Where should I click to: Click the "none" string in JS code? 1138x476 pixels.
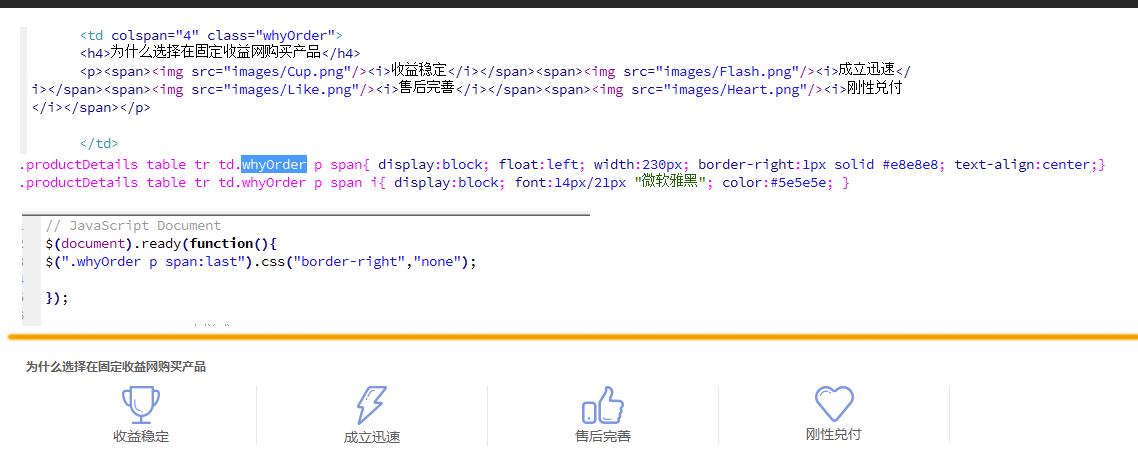pyautogui.click(x=438, y=262)
